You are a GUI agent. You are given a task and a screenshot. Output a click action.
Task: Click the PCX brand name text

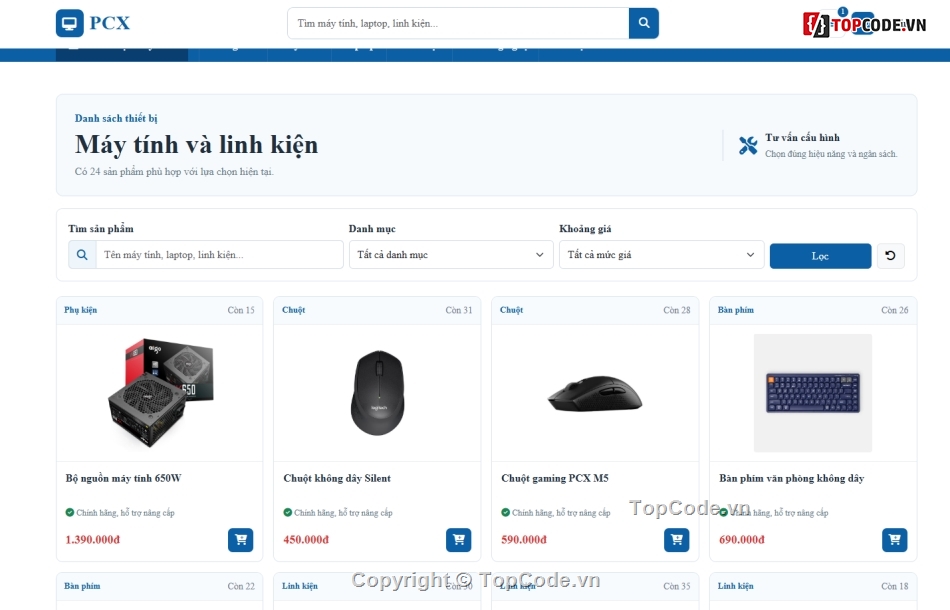tap(110, 23)
